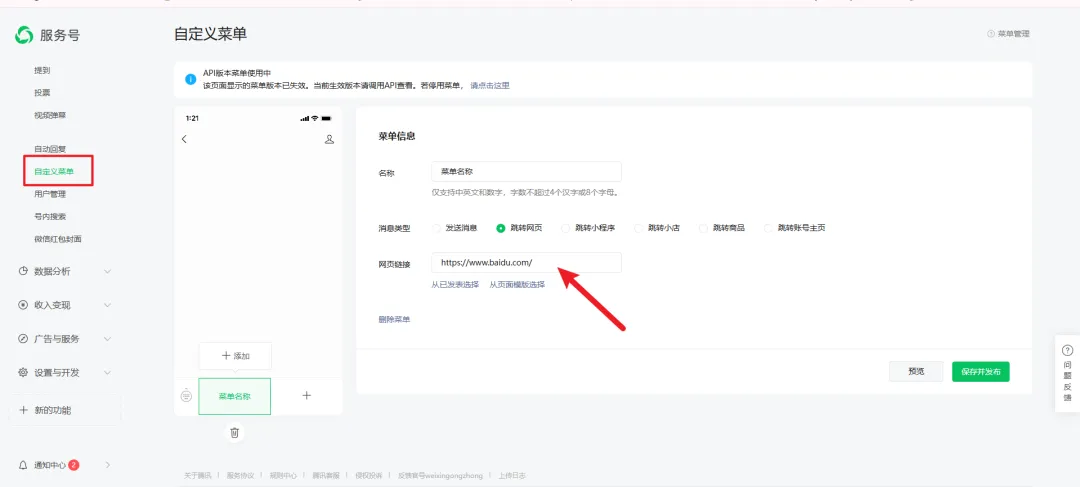
Task: Open 自定义菜单 in the sidebar
Action: (54, 172)
